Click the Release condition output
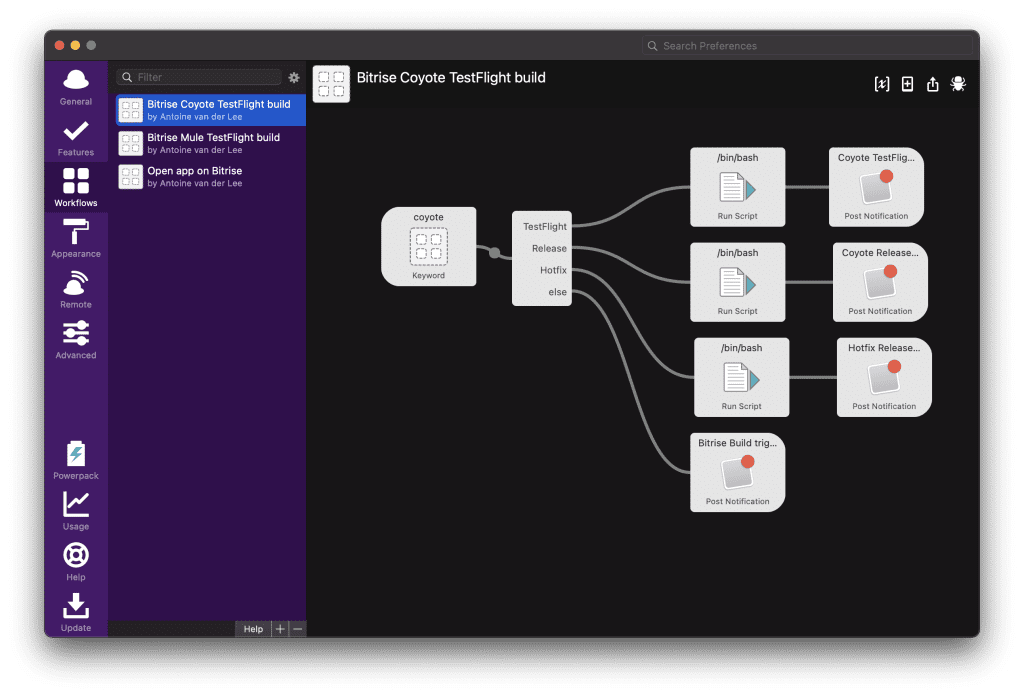 (549, 248)
